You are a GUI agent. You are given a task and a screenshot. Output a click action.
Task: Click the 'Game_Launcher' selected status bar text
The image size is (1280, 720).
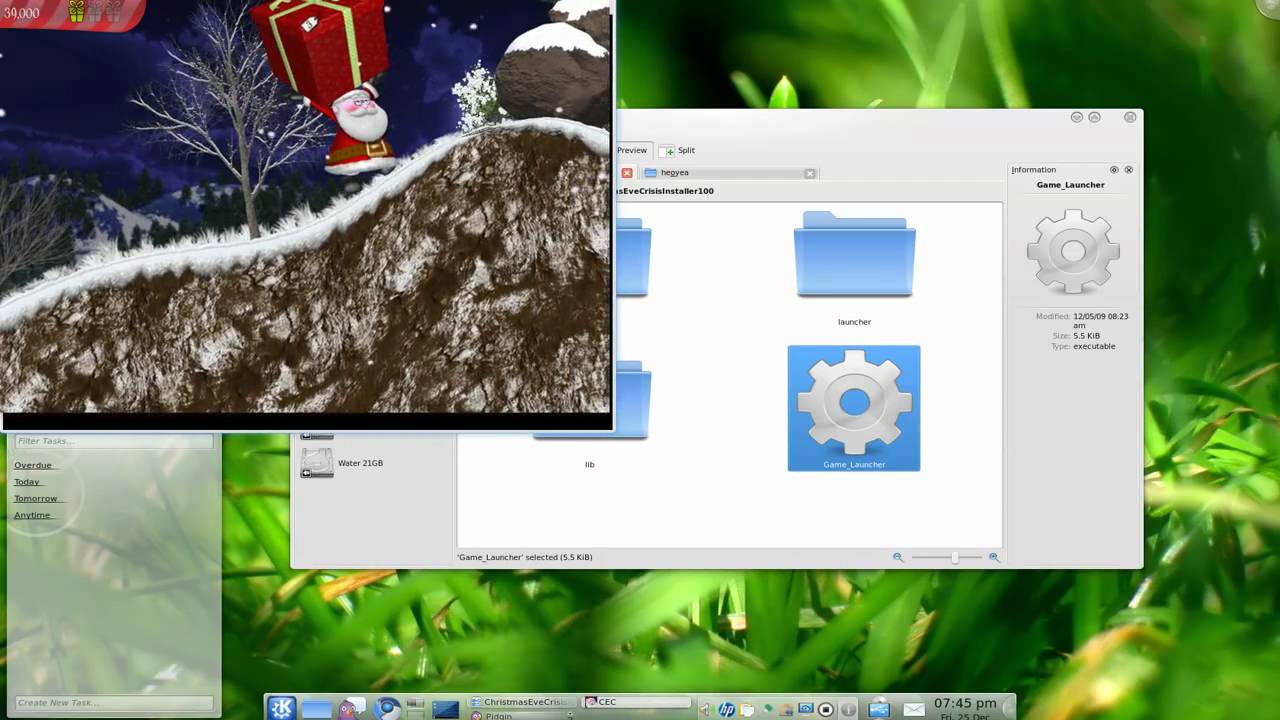pyautogui.click(x=525, y=557)
